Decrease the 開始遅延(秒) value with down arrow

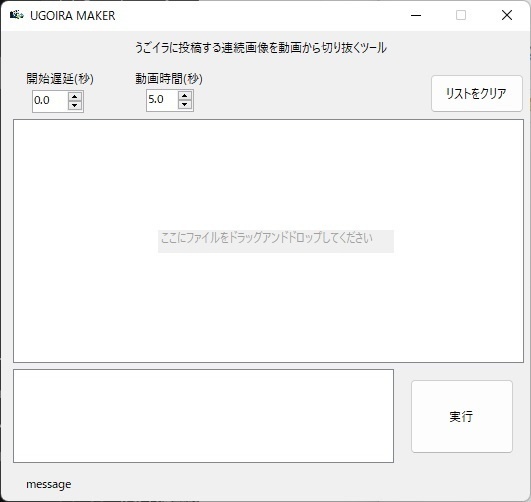tap(75, 105)
